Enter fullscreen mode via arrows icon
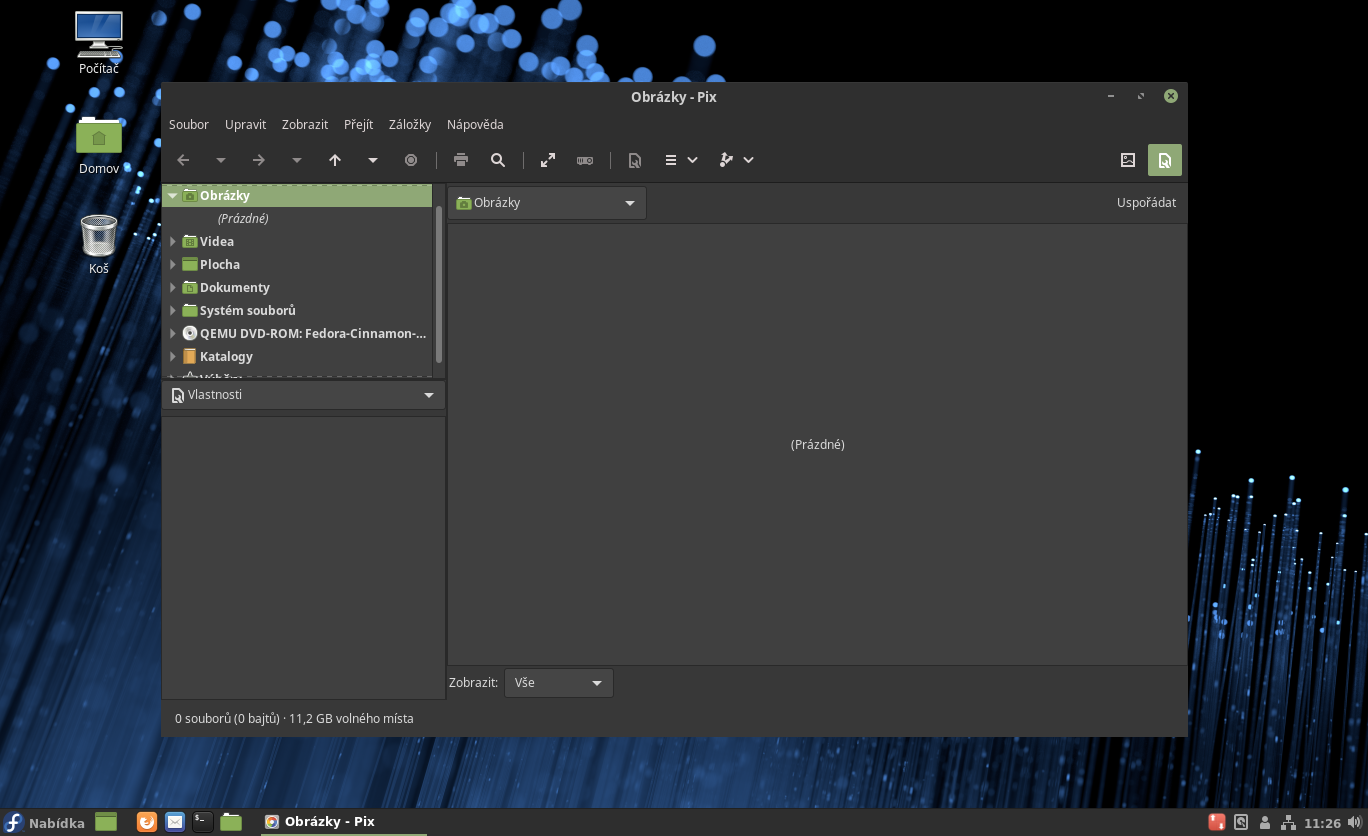 coord(548,160)
